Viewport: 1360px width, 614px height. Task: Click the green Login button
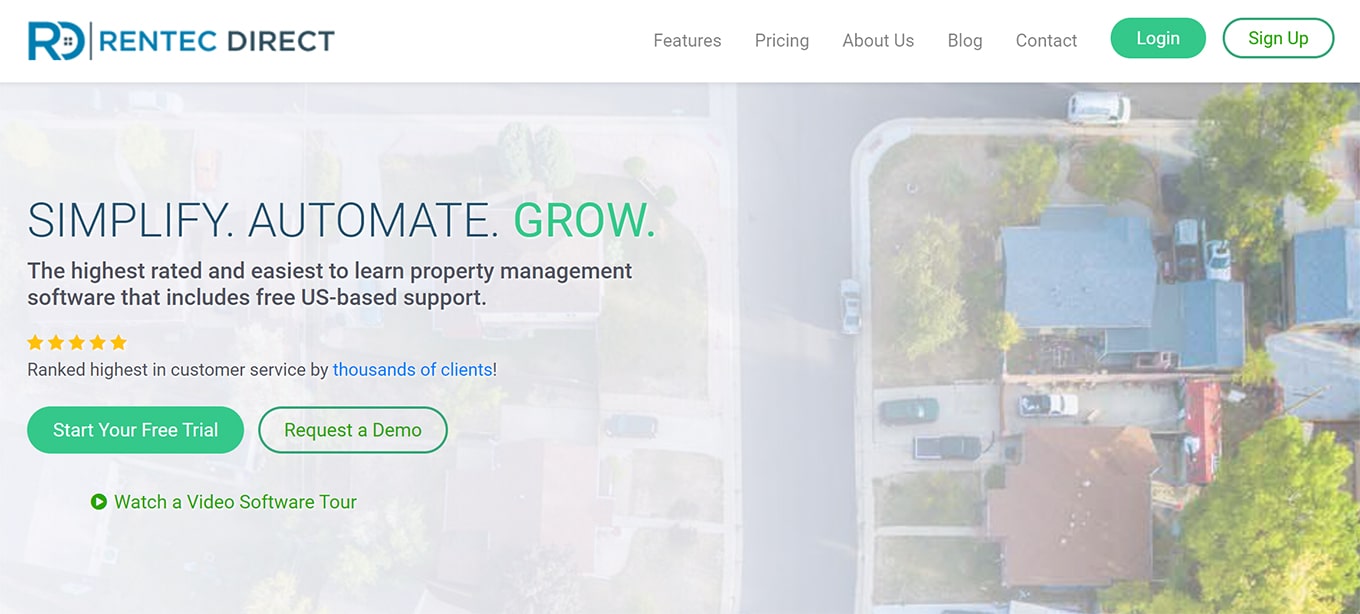point(1158,38)
